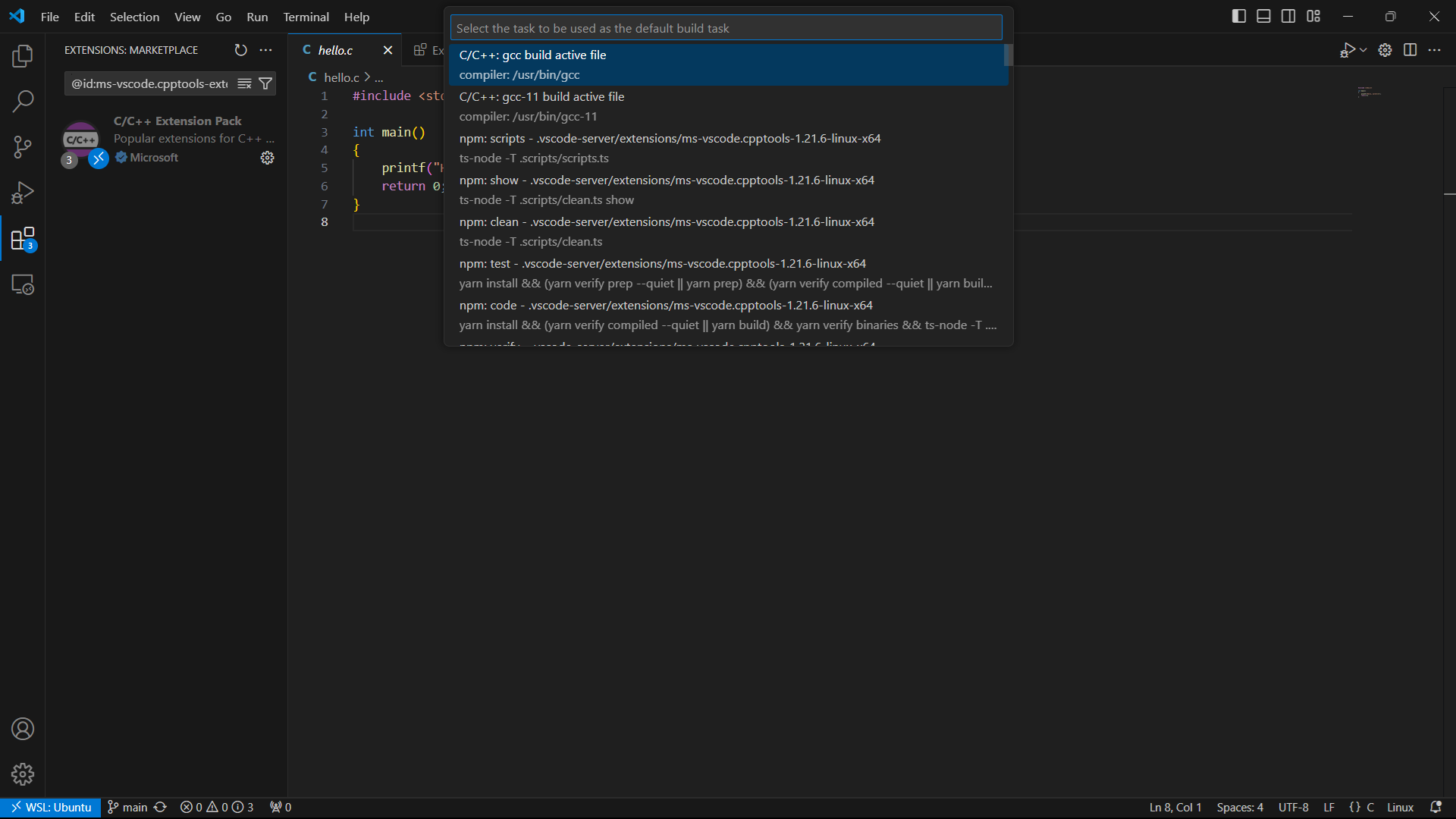Viewport: 1456px width, 819px height.
Task: Open the Run and Debug view
Action: pos(23,193)
